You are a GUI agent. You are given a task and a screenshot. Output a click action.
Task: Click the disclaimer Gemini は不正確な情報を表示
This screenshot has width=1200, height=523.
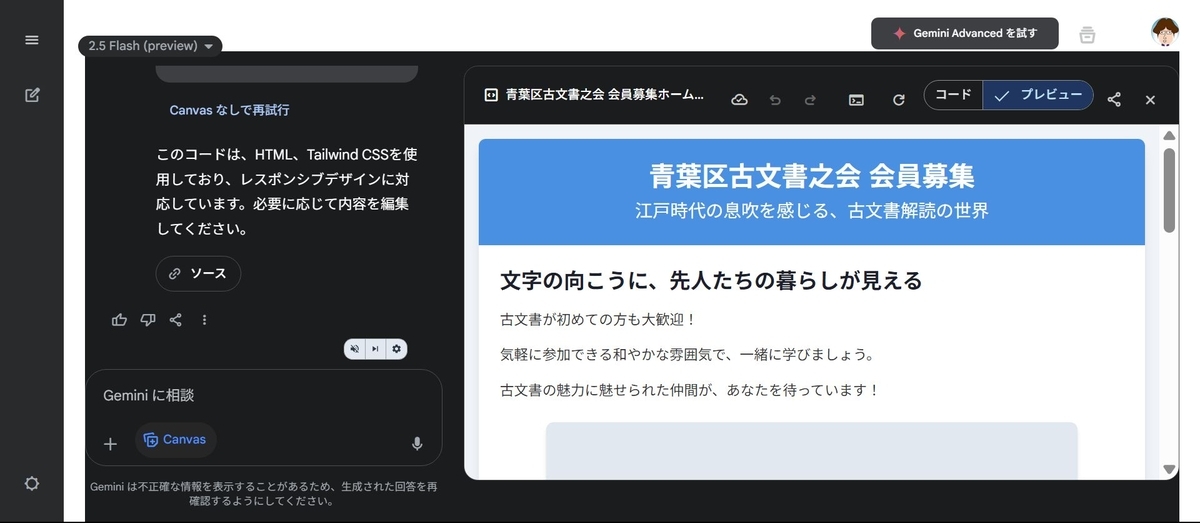click(x=263, y=494)
